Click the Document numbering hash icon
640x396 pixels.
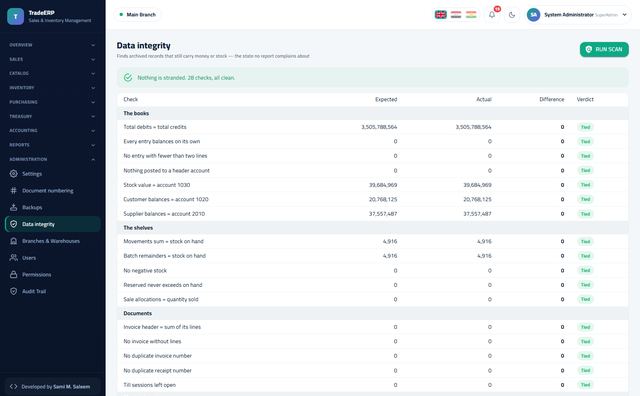13,190
